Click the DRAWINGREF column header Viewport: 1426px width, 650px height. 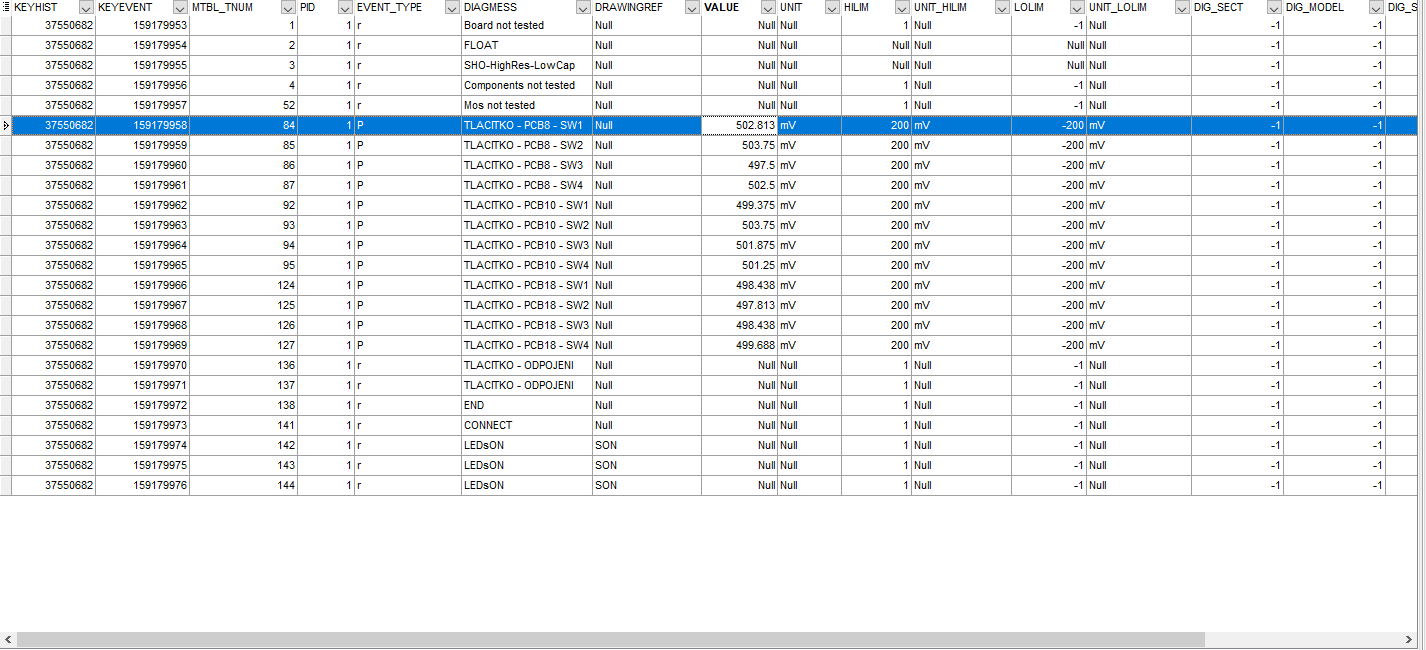(629, 7)
